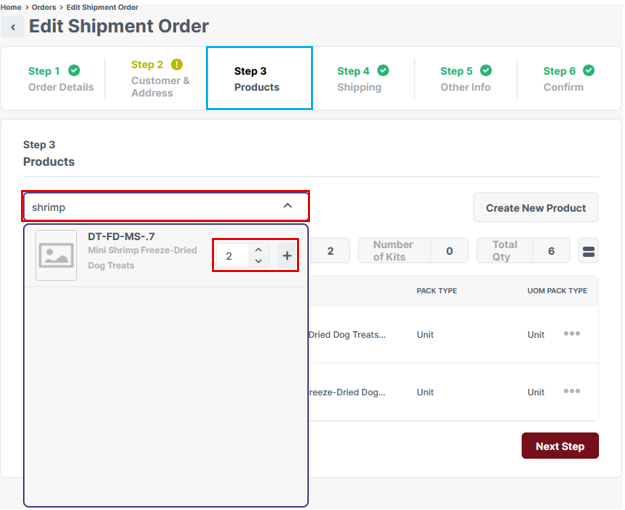Collapse the shrimp product search dropdown
Screen dimensions: 625x510
click(288, 206)
